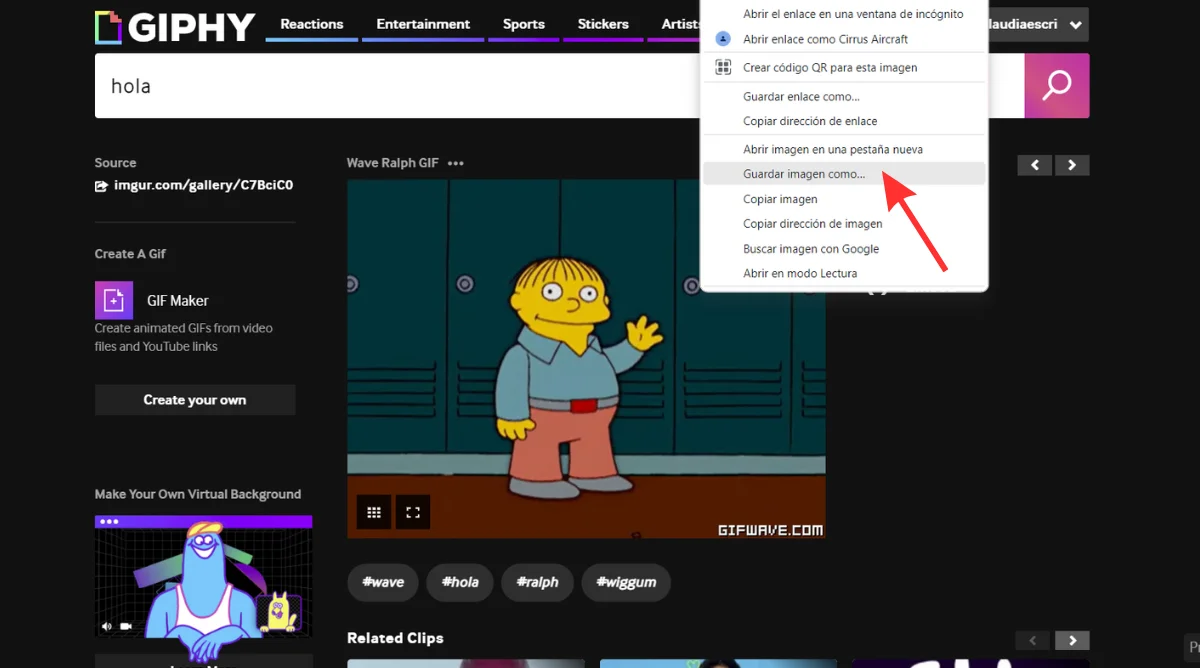Open the '...' options next to Wave Ralph GIF
This screenshot has height=668, width=1200.
[455, 162]
